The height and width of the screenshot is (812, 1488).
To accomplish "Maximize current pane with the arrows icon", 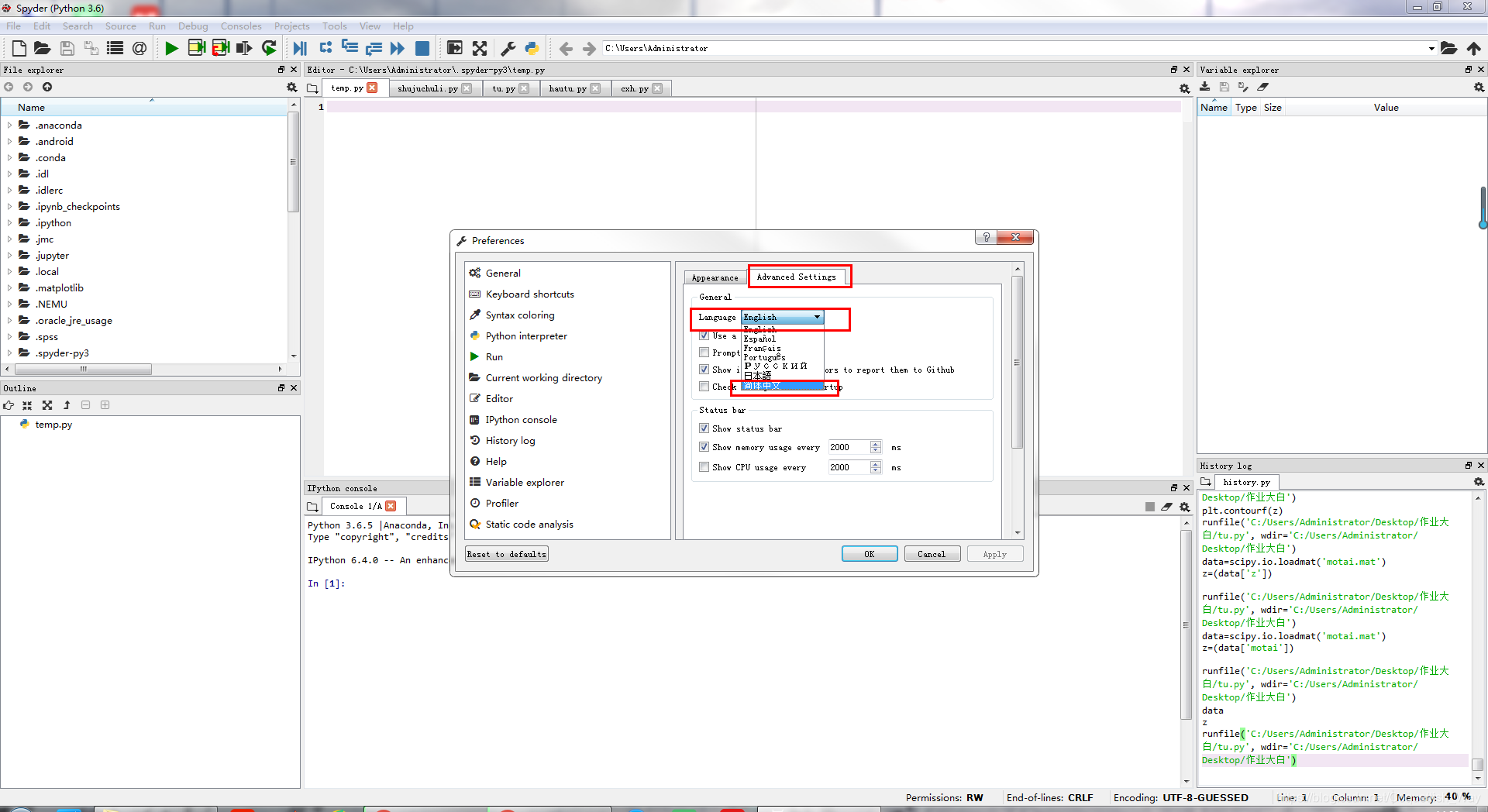I will click(x=480, y=48).
